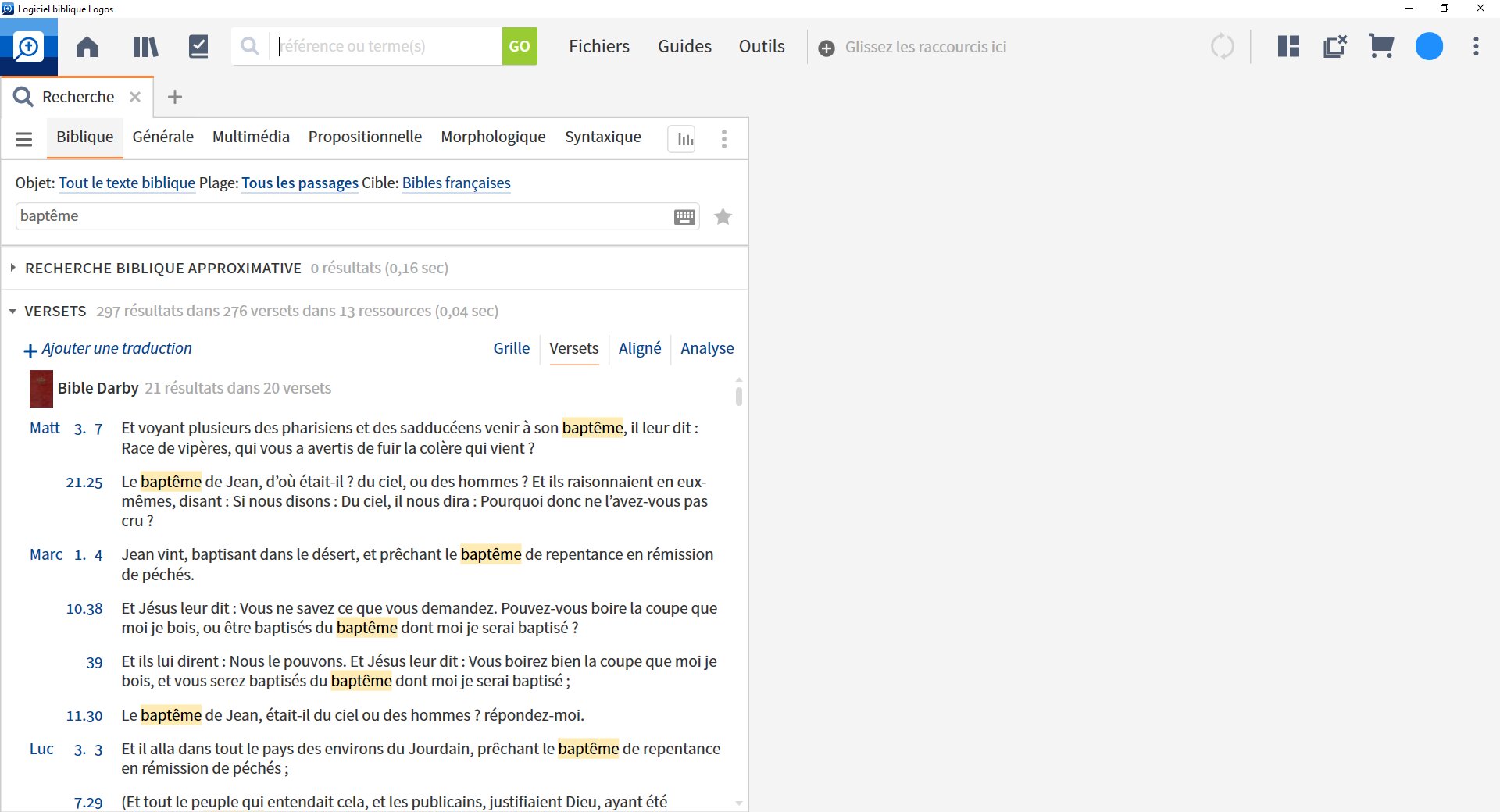Image resolution: width=1500 pixels, height=812 pixels.
Task: Open the Luc 3.3 verse reference
Action: coord(66,750)
